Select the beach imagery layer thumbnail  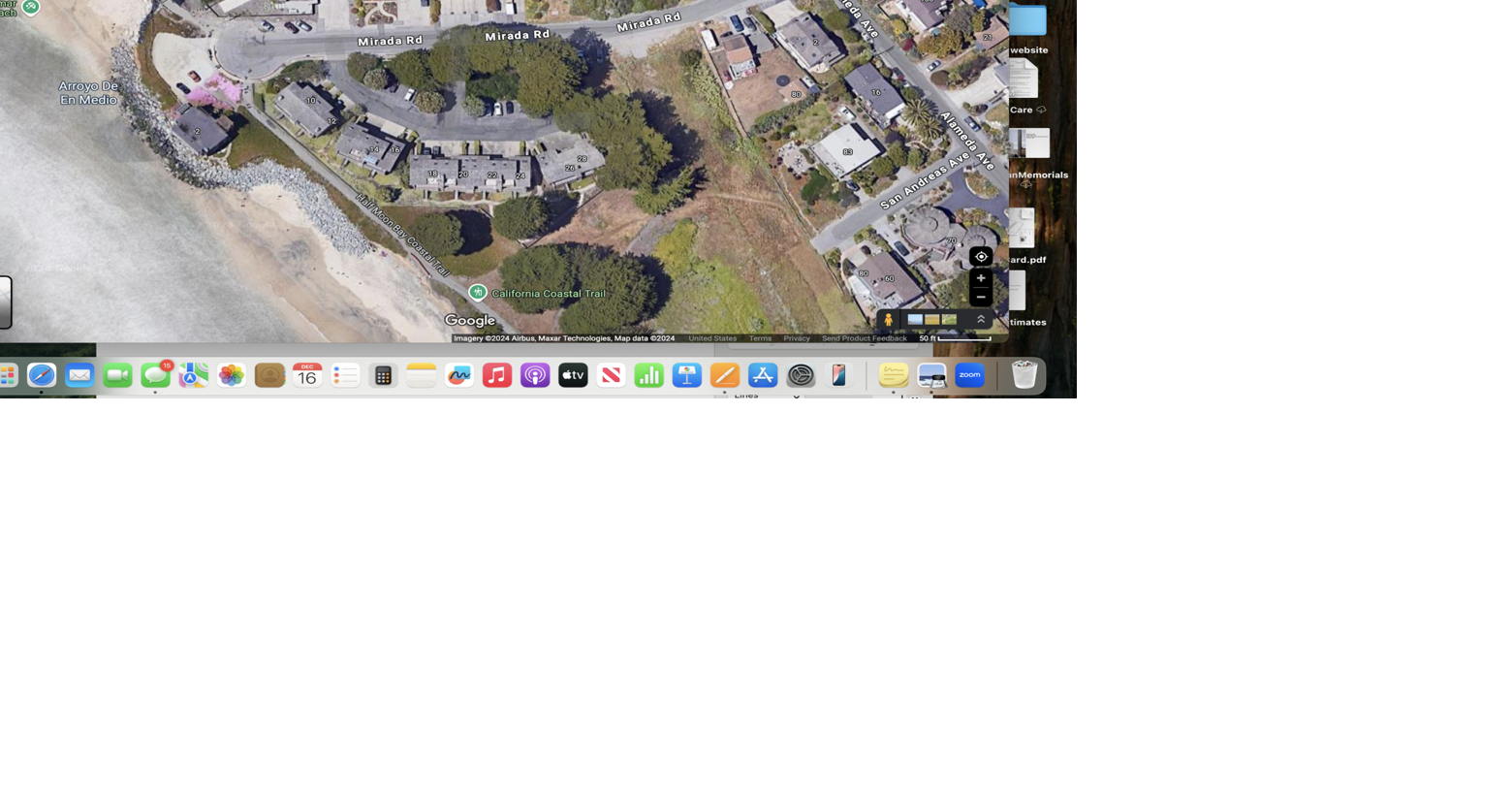pyautogui.click(x=915, y=319)
